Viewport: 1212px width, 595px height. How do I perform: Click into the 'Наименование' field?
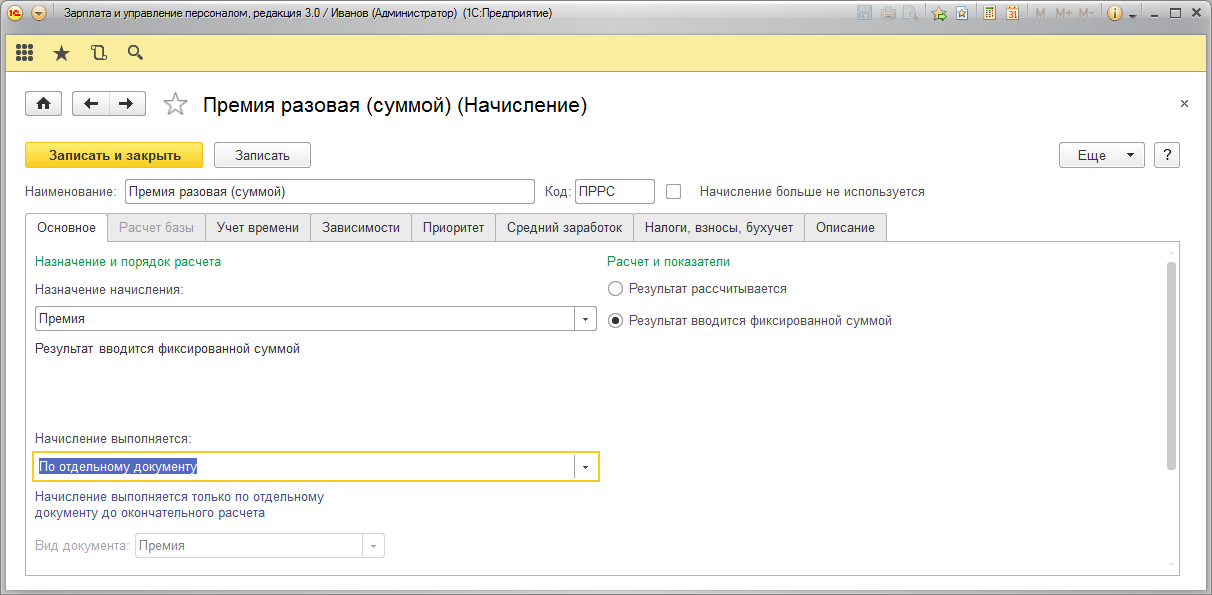(330, 191)
